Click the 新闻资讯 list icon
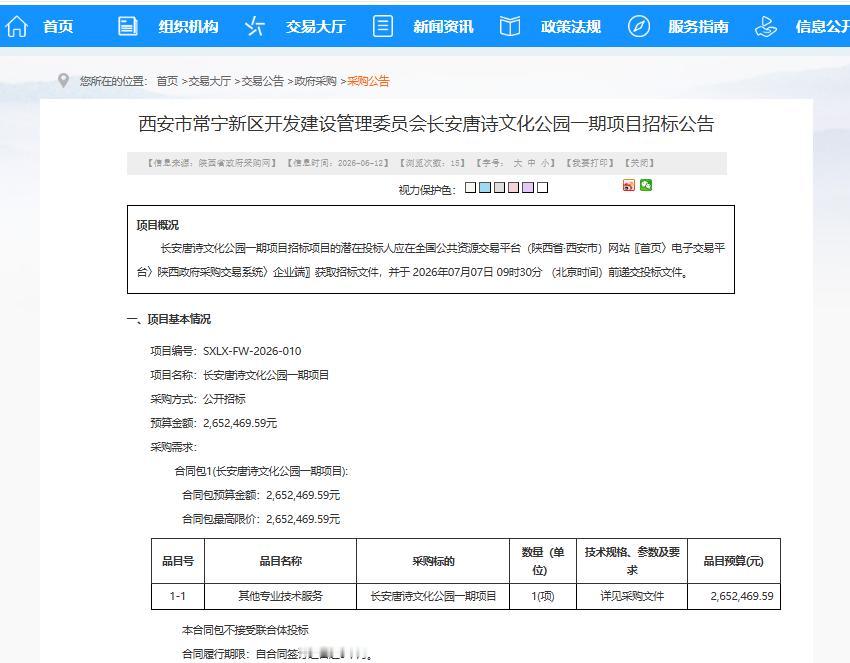850x663 pixels. [382, 26]
